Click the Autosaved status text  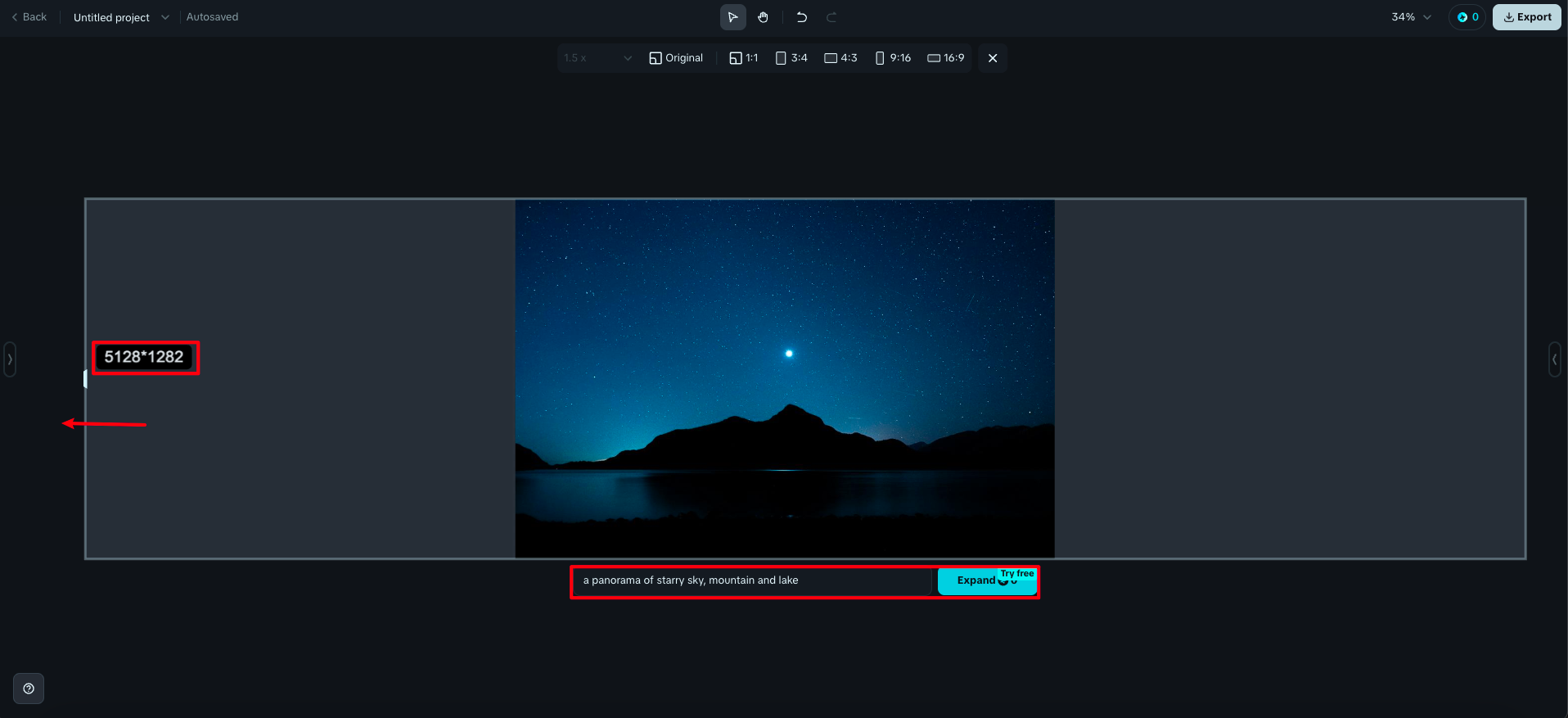point(213,17)
